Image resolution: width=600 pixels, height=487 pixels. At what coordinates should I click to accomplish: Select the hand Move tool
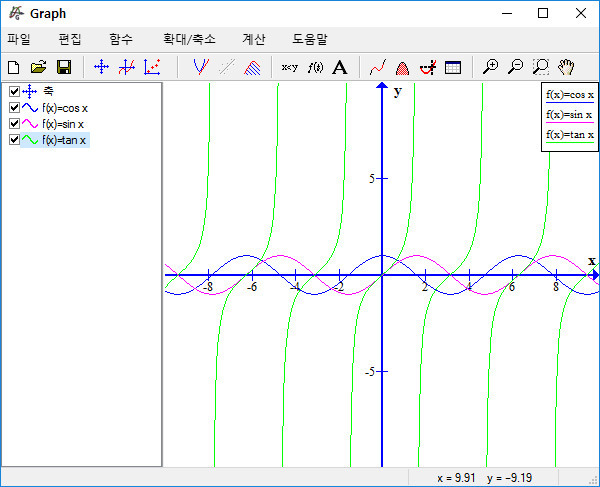point(566,67)
